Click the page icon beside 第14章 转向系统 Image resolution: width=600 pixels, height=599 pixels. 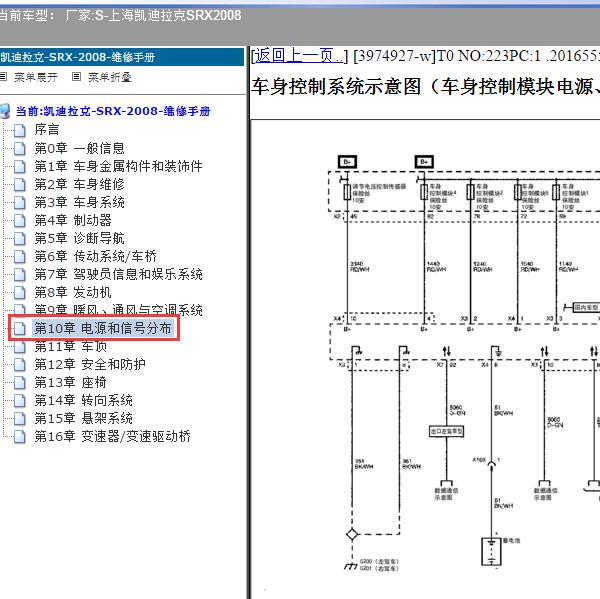20,400
